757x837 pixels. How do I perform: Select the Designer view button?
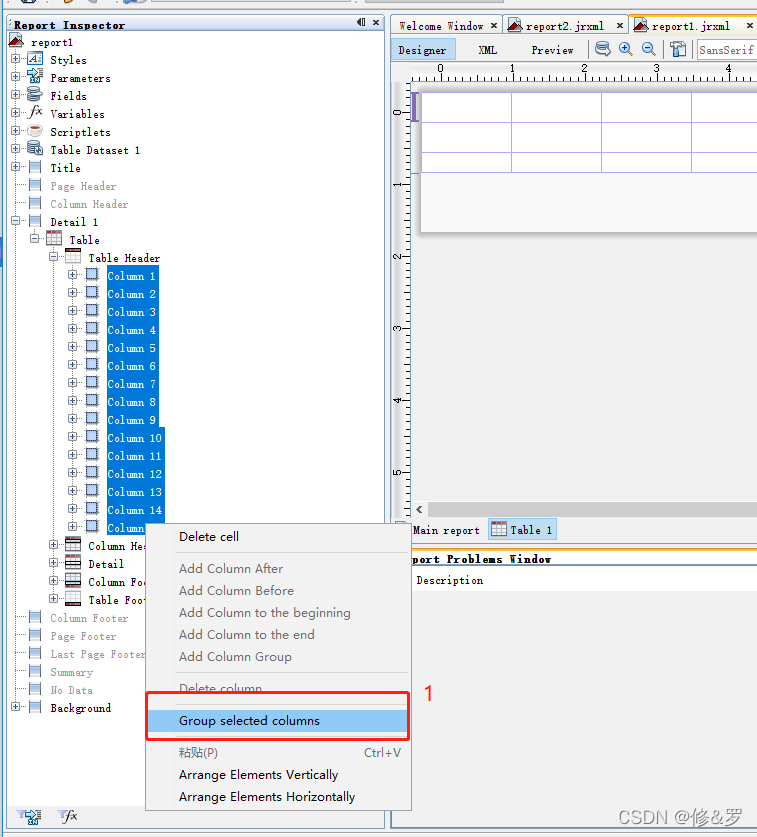[423, 50]
